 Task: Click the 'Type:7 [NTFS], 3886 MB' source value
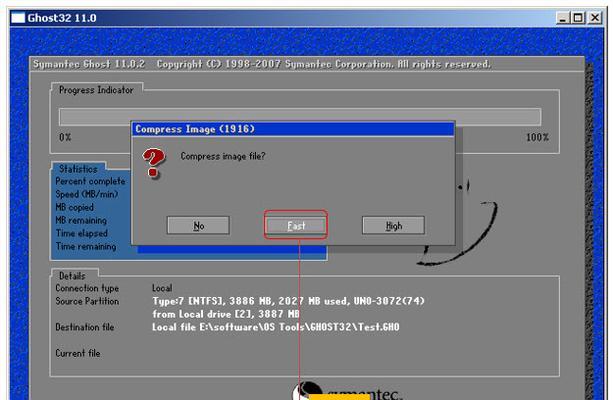click(x=288, y=301)
